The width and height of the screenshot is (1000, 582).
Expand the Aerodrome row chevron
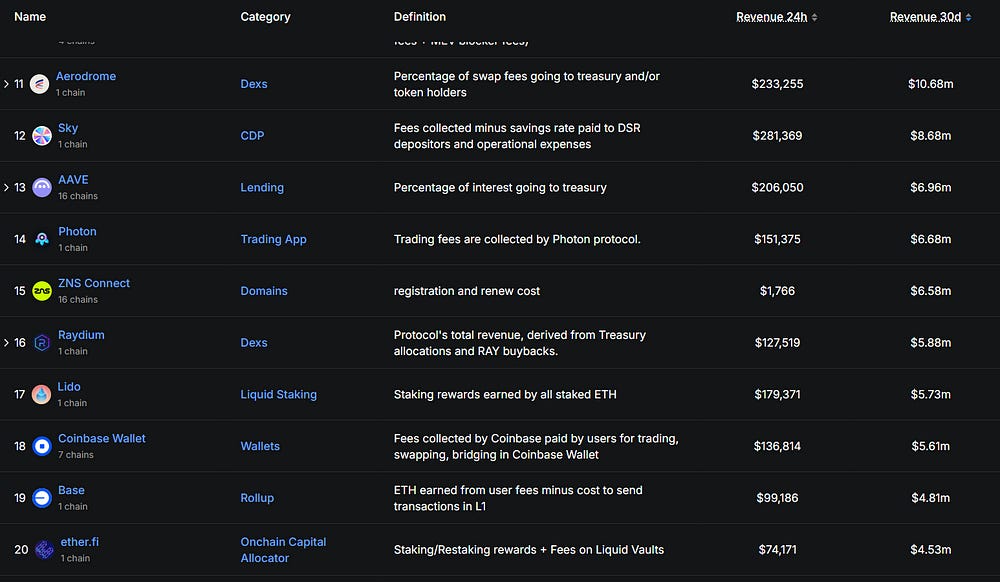pos(6,84)
